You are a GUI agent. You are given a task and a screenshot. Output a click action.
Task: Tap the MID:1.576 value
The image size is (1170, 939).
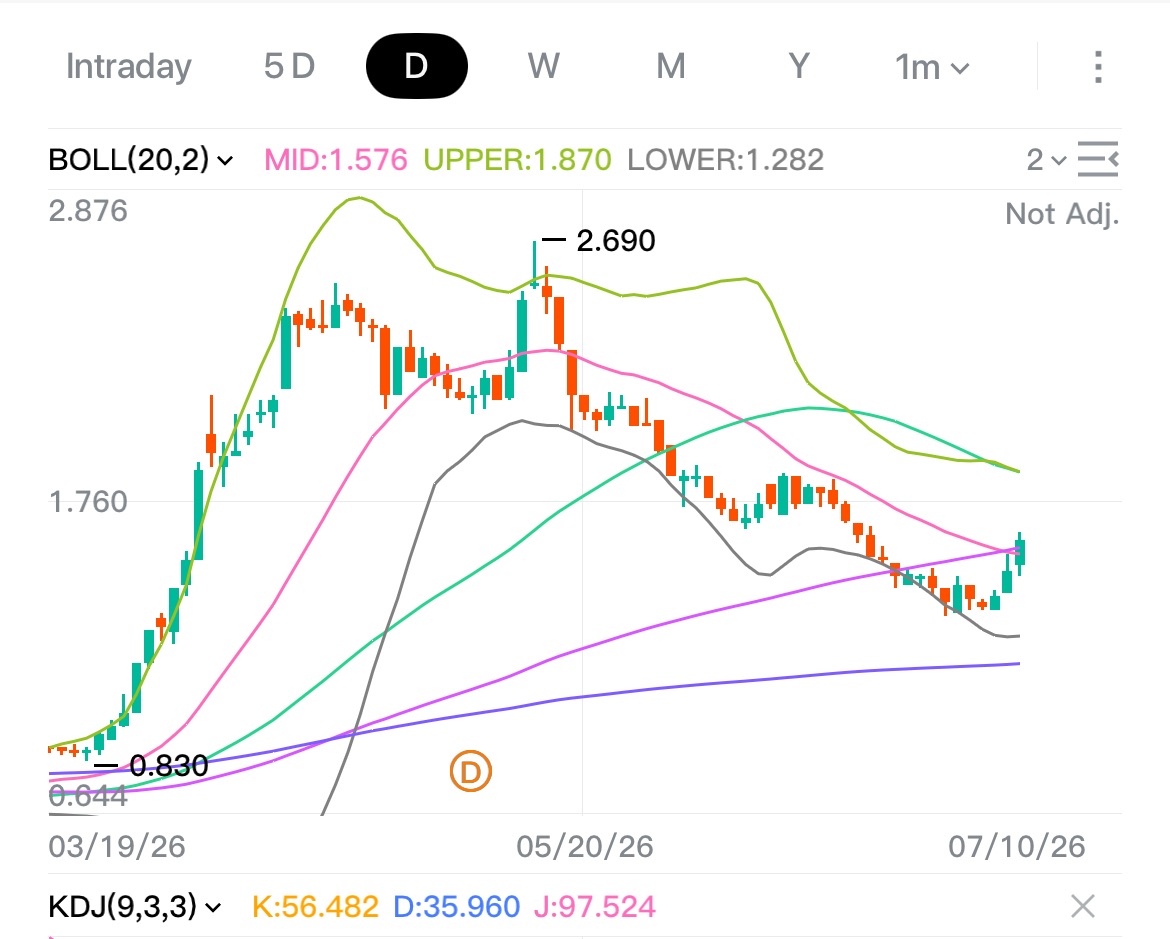click(x=336, y=160)
